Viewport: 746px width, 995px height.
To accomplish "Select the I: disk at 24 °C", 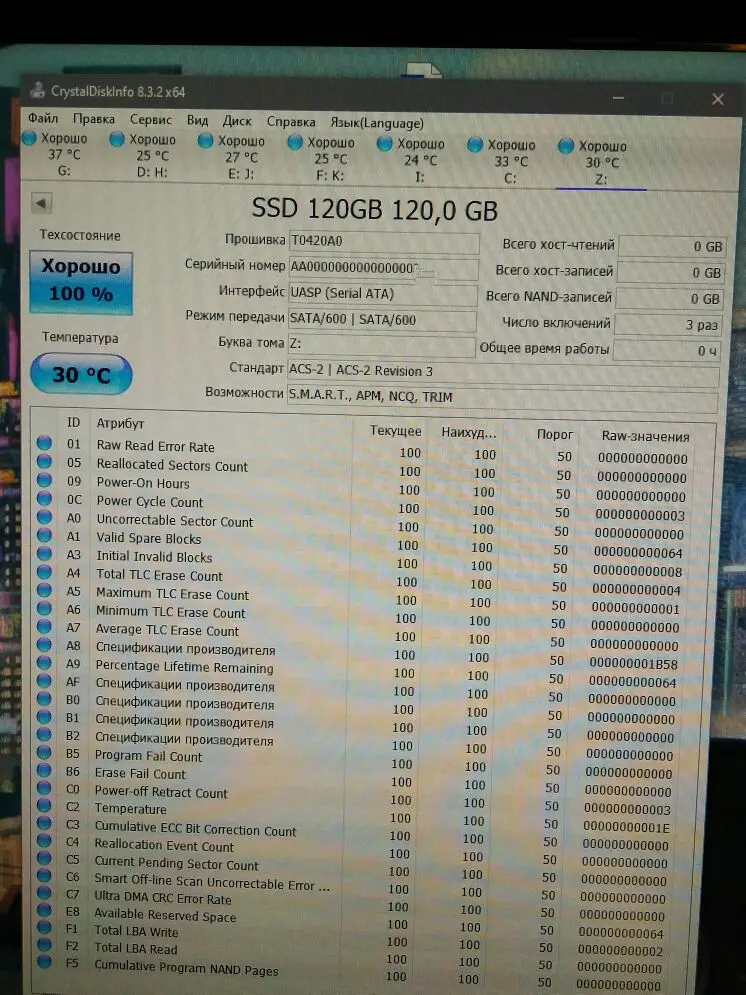I will pyautogui.click(x=412, y=160).
